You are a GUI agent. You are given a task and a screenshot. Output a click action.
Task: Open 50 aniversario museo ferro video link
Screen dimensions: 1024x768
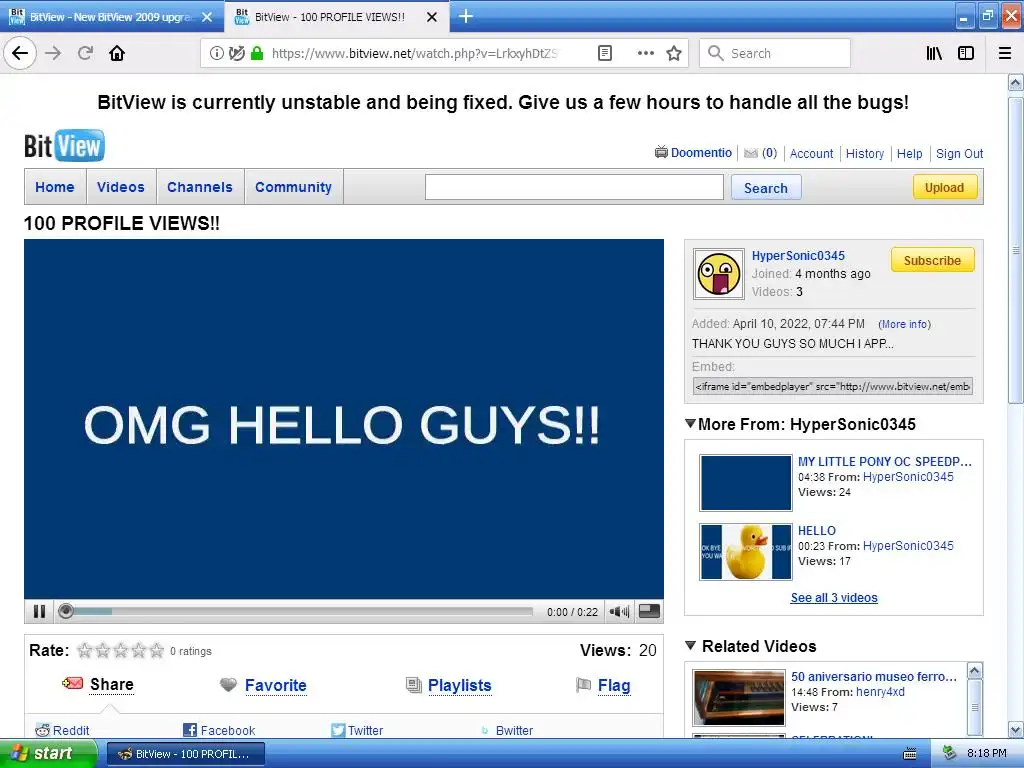click(874, 677)
